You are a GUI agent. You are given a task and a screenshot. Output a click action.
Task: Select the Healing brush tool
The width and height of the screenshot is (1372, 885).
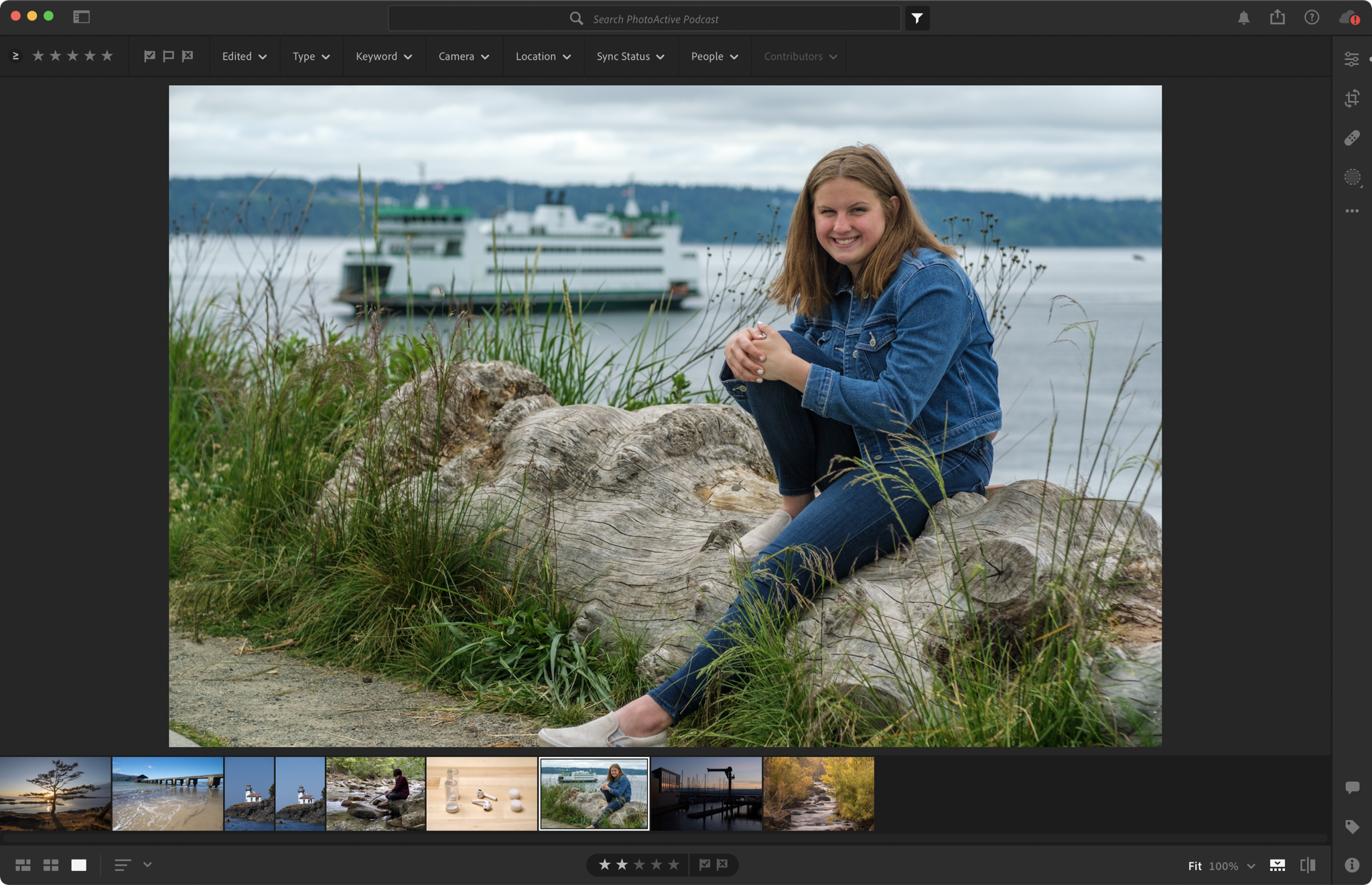(1352, 137)
